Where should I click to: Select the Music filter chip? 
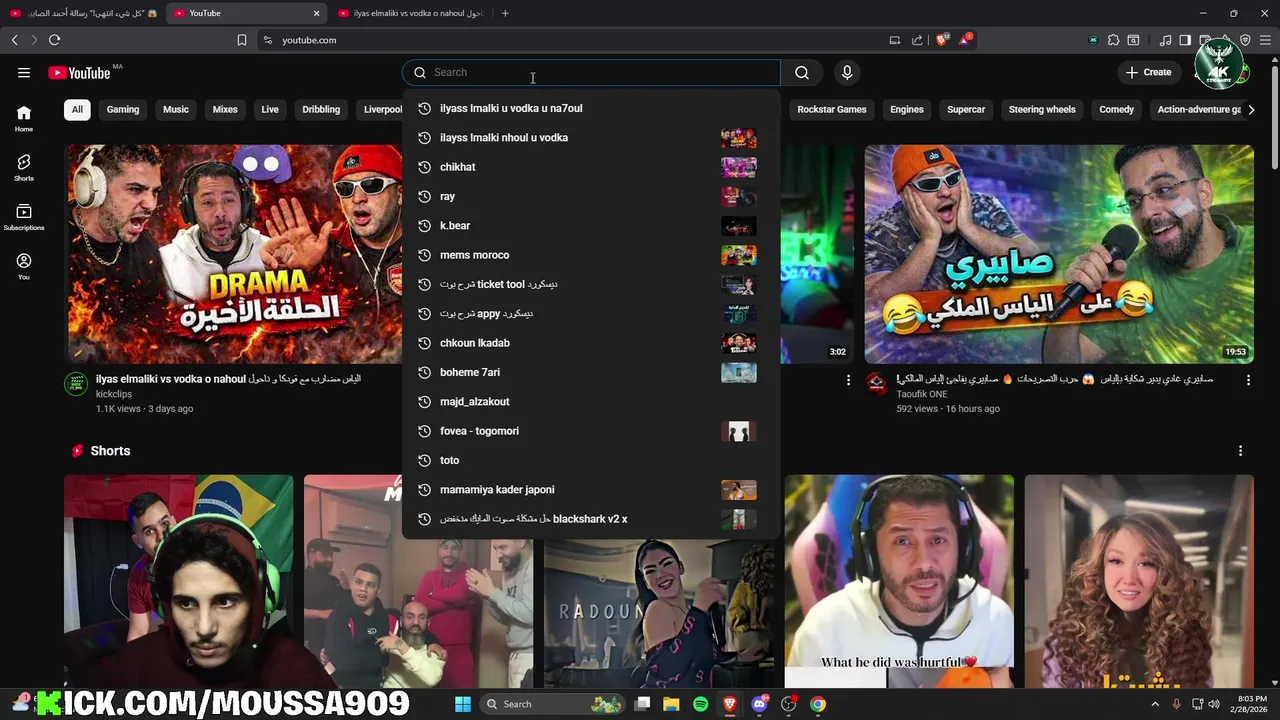pyautogui.click(x=176, y=109)
